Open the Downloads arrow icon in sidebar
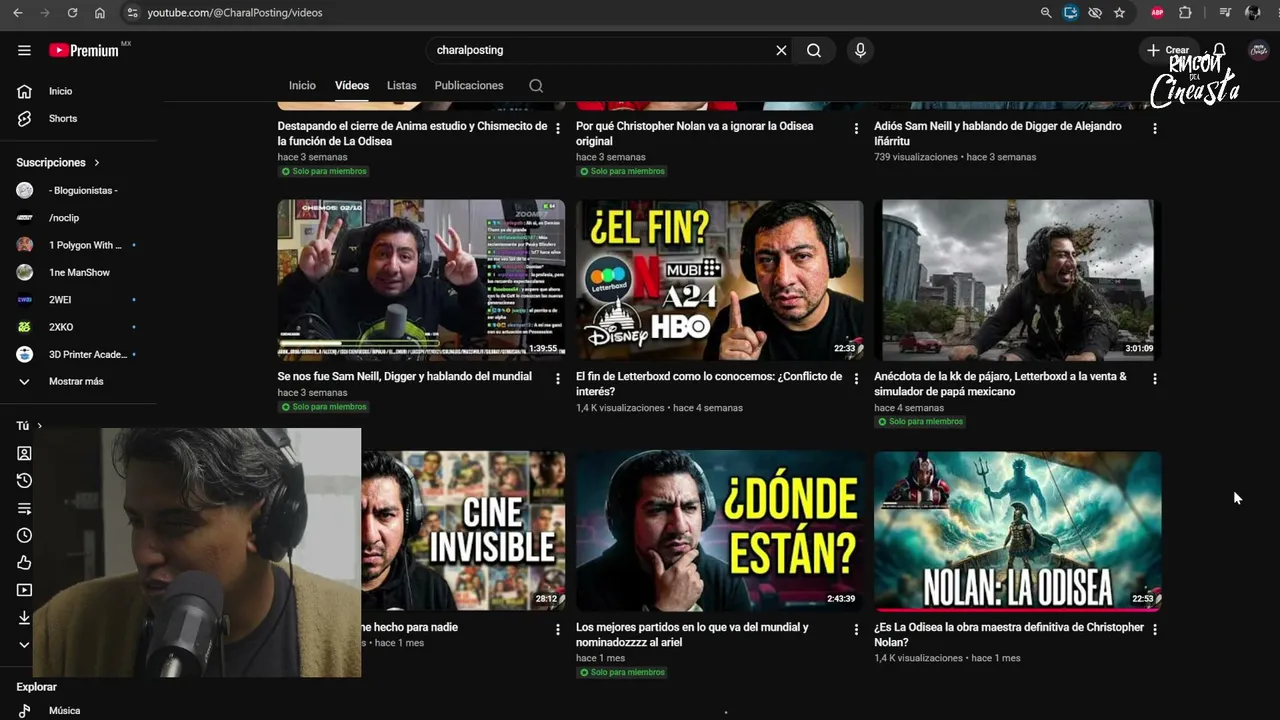 pyautogui.click(x=25, y=618)
